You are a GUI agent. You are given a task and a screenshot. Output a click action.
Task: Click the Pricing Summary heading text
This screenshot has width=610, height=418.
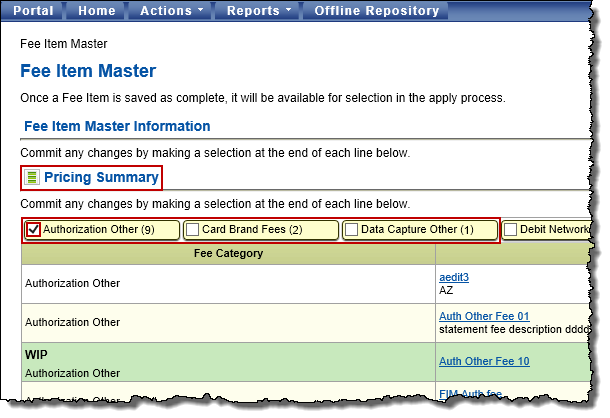101,178
